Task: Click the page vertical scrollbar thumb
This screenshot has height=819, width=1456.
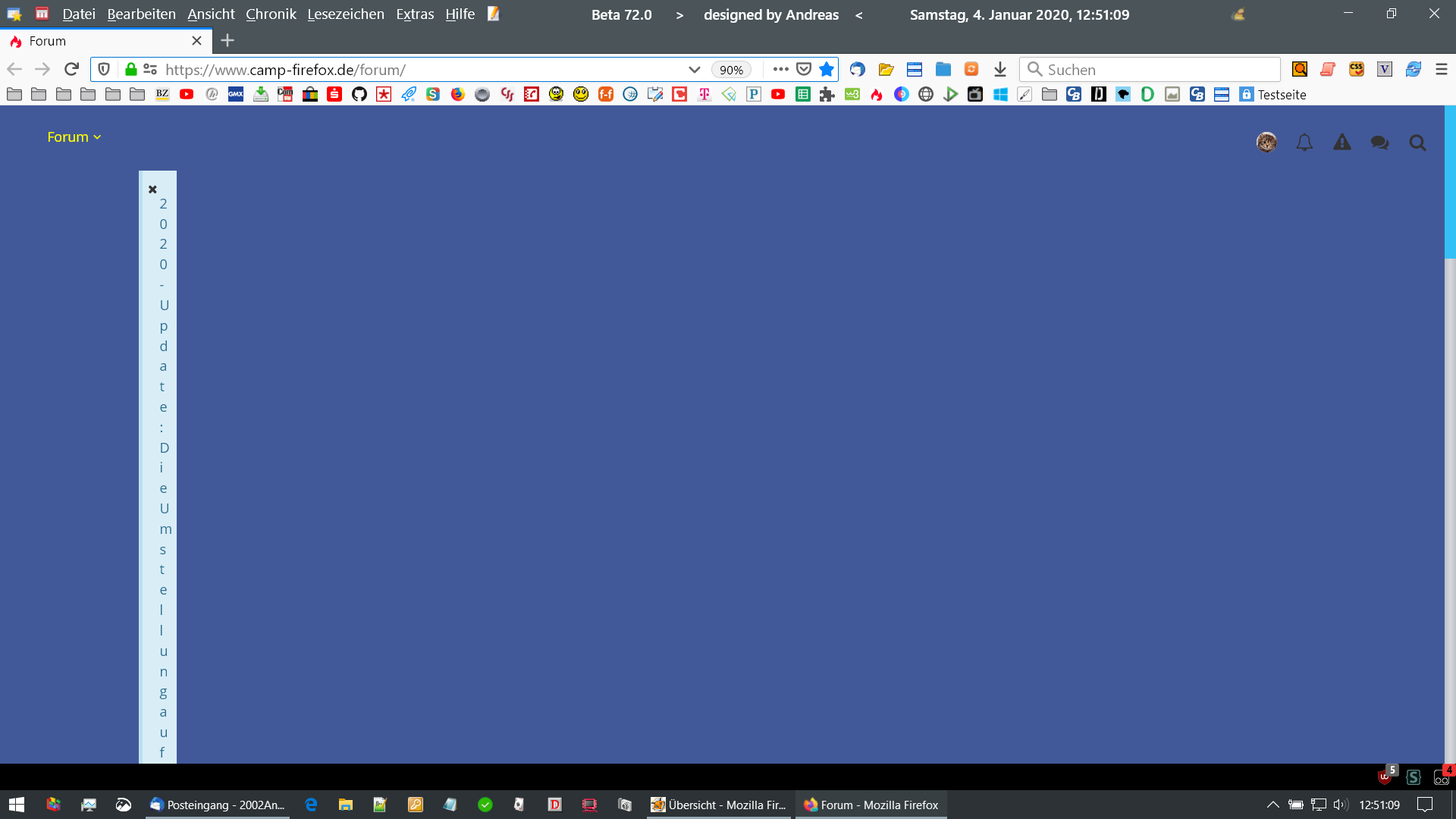Action: click(1450, 182)
